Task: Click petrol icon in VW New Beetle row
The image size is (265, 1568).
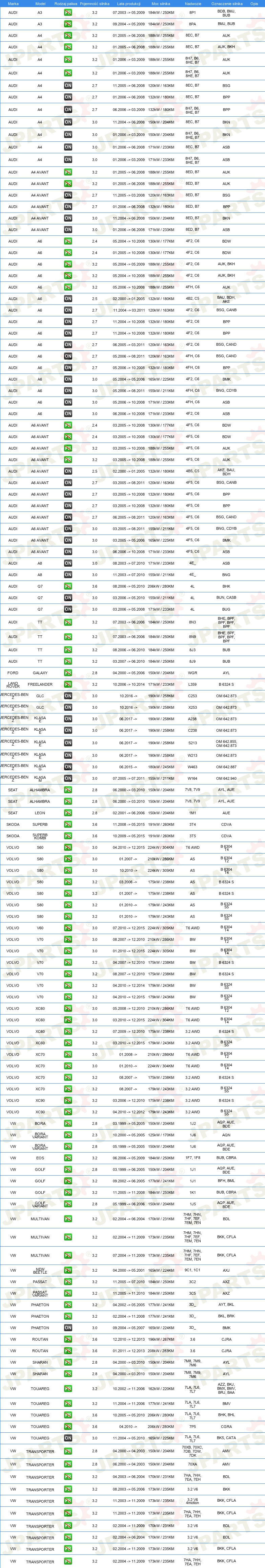Action: click(x=68, y=1271)
